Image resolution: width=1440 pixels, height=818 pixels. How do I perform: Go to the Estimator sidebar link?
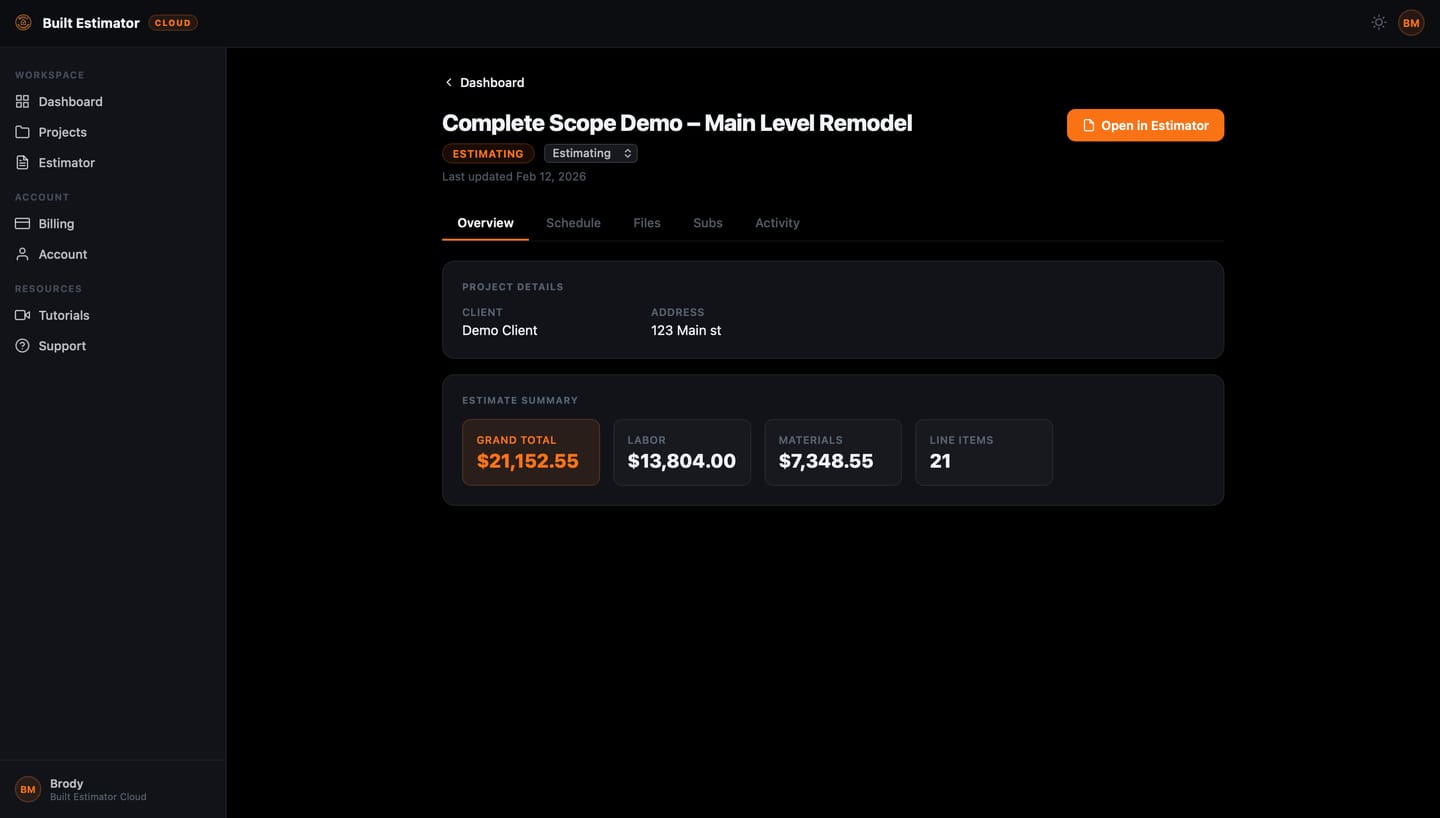pos(113,162)
